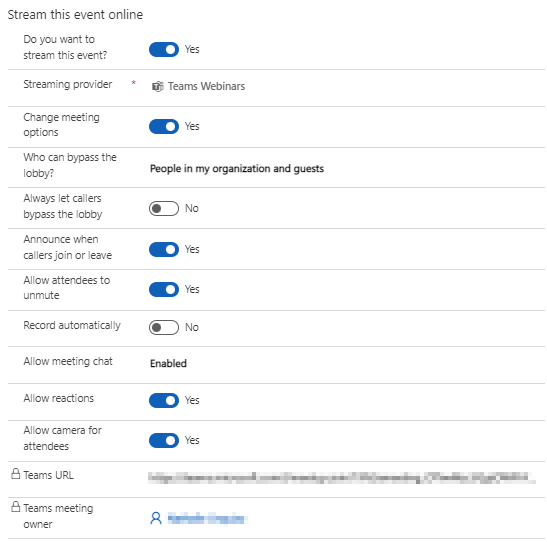Viewport: 547px width, 542px height.
Task: Click the Streaming provider field label
Action: point(68,84)
